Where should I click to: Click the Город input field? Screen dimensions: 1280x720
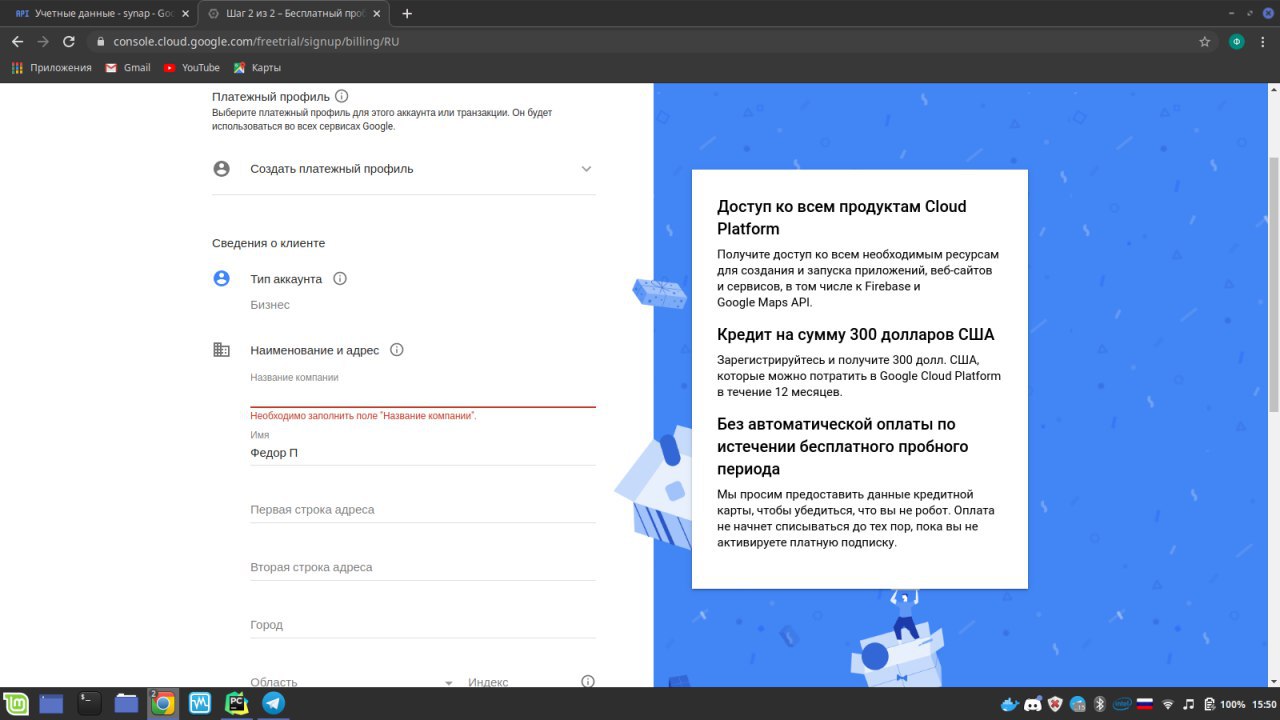click(x=423, y=625)
